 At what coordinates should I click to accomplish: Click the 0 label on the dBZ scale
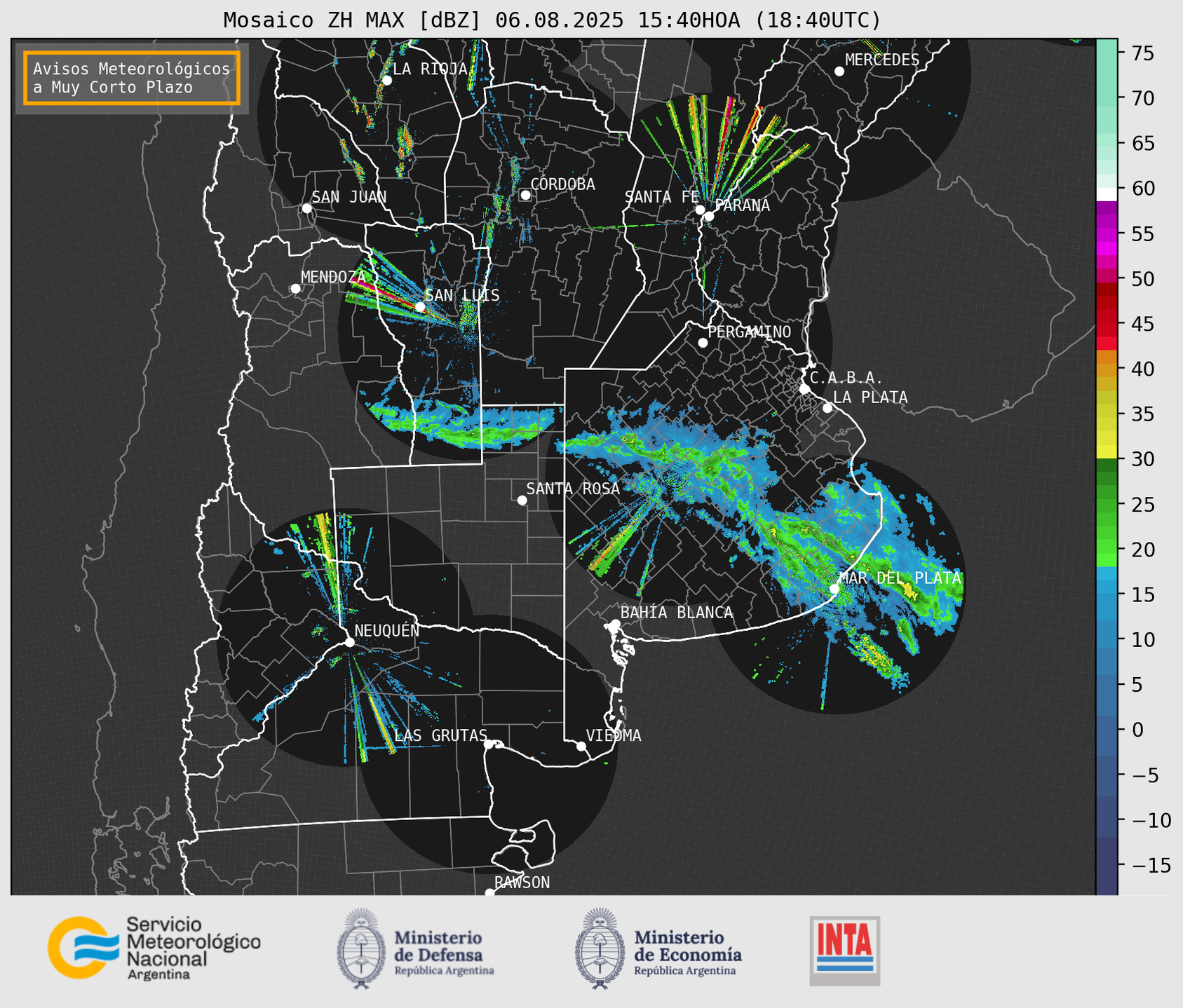tap(1137, 730)
